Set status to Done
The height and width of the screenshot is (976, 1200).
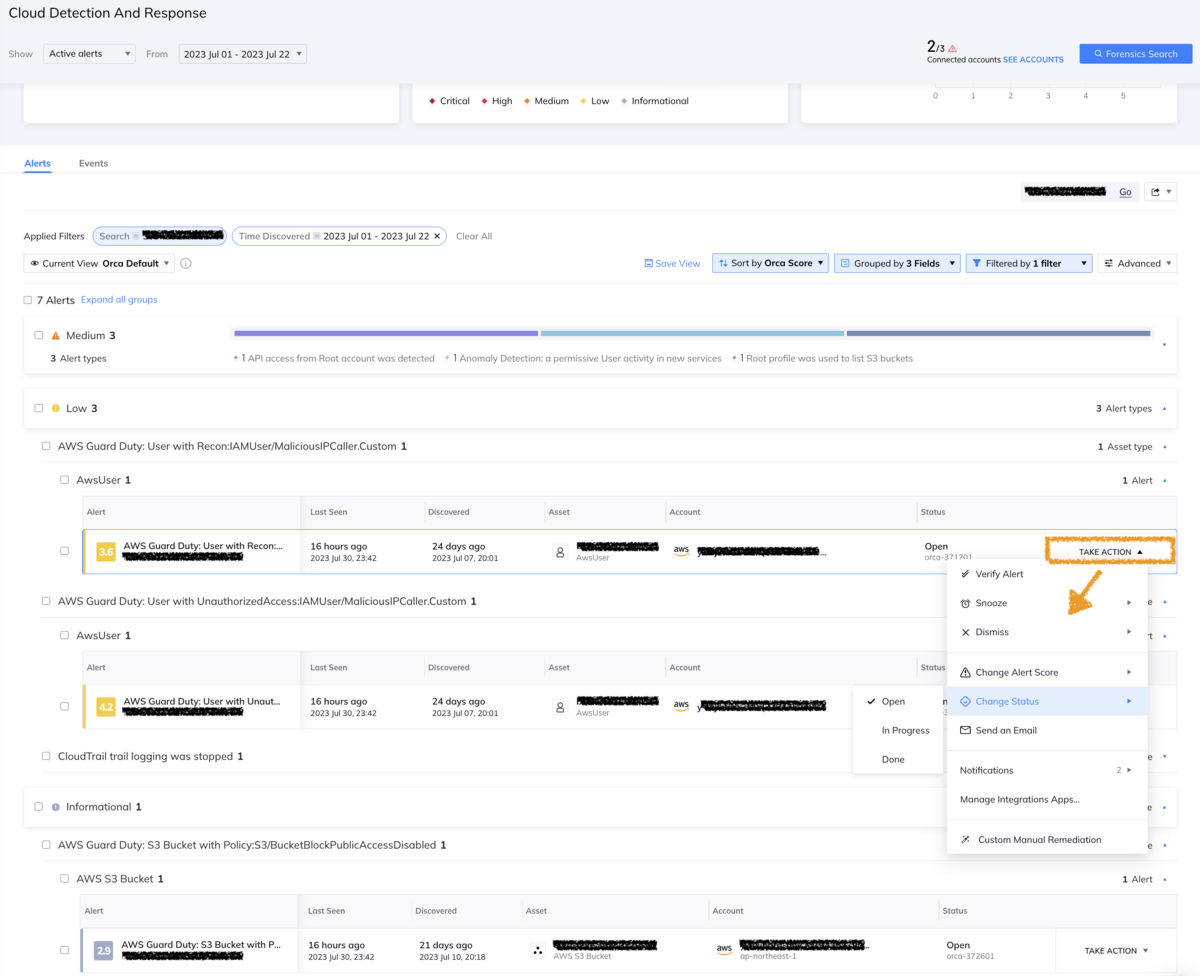pyautogui.click(x=898, y=759)
